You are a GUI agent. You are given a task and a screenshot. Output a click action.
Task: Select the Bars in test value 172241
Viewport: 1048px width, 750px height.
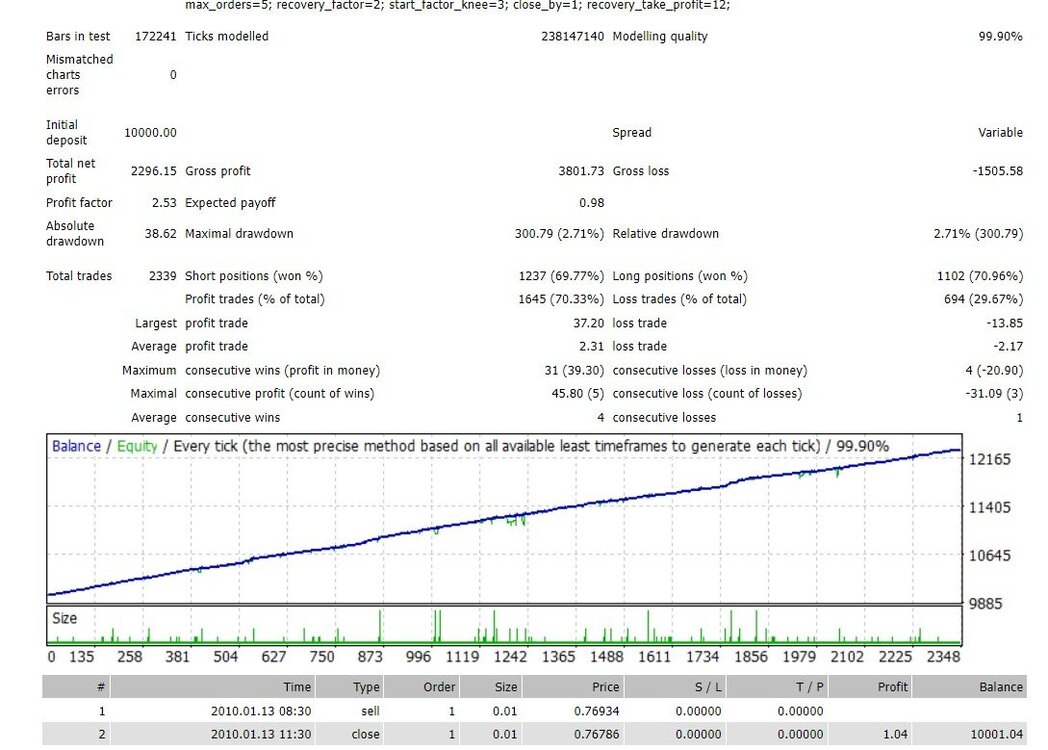click(155, 36)
